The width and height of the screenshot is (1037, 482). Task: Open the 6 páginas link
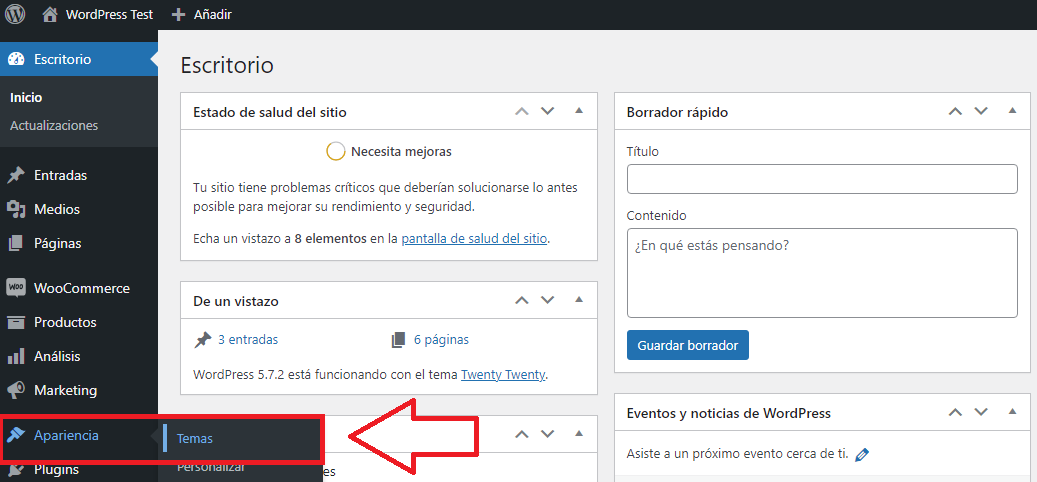(x=441, y=340)
